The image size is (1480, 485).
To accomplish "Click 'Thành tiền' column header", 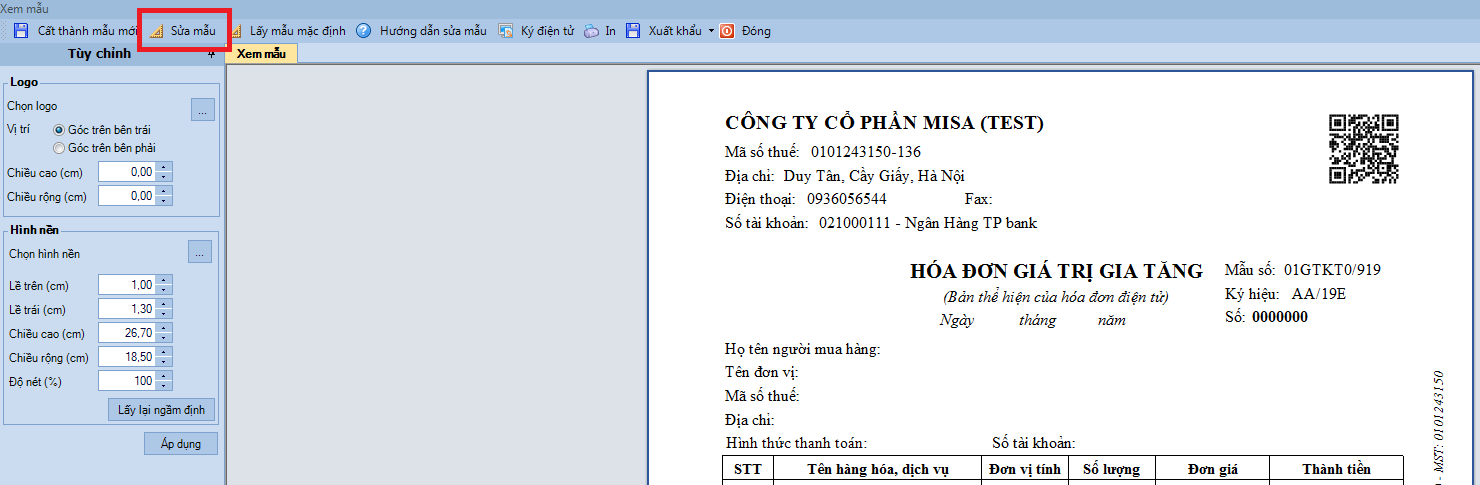I will (x=1336, y=469).
